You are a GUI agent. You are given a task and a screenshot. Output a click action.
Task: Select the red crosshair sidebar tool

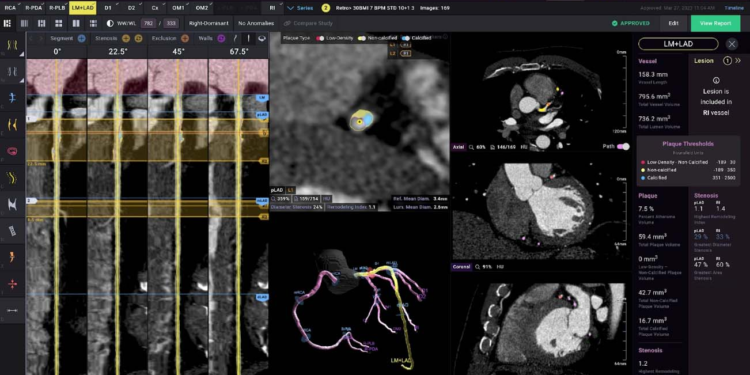tap(12, 284)
